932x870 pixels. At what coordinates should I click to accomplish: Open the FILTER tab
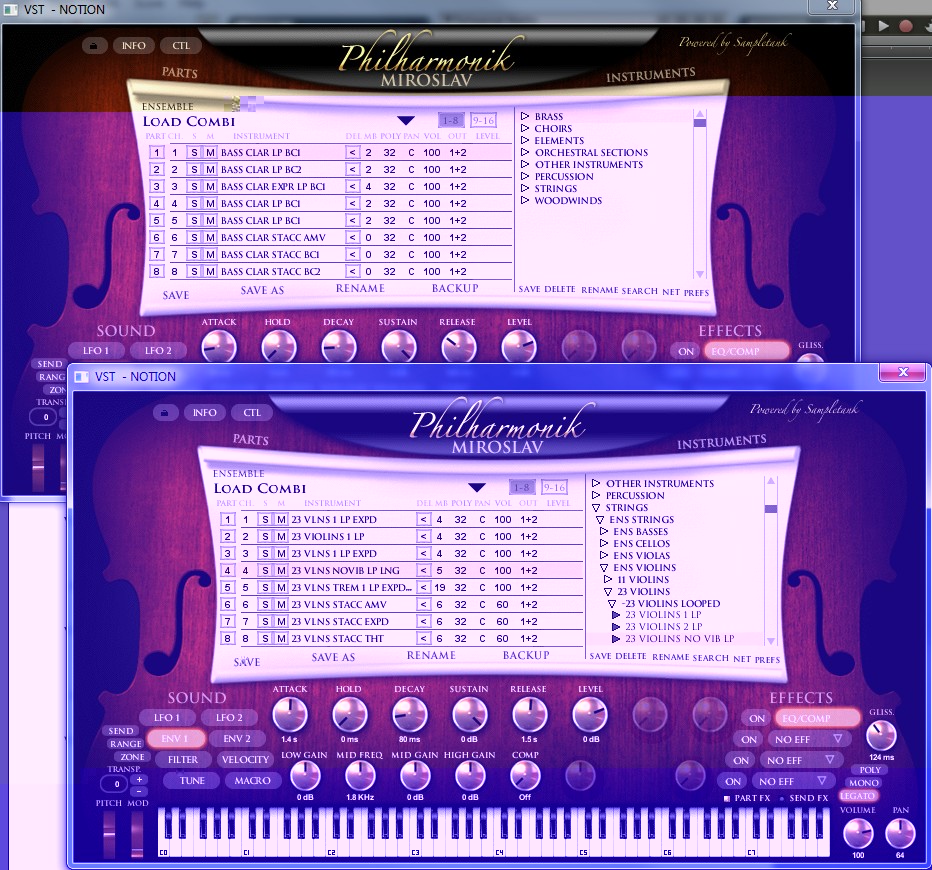click(182, 759)
